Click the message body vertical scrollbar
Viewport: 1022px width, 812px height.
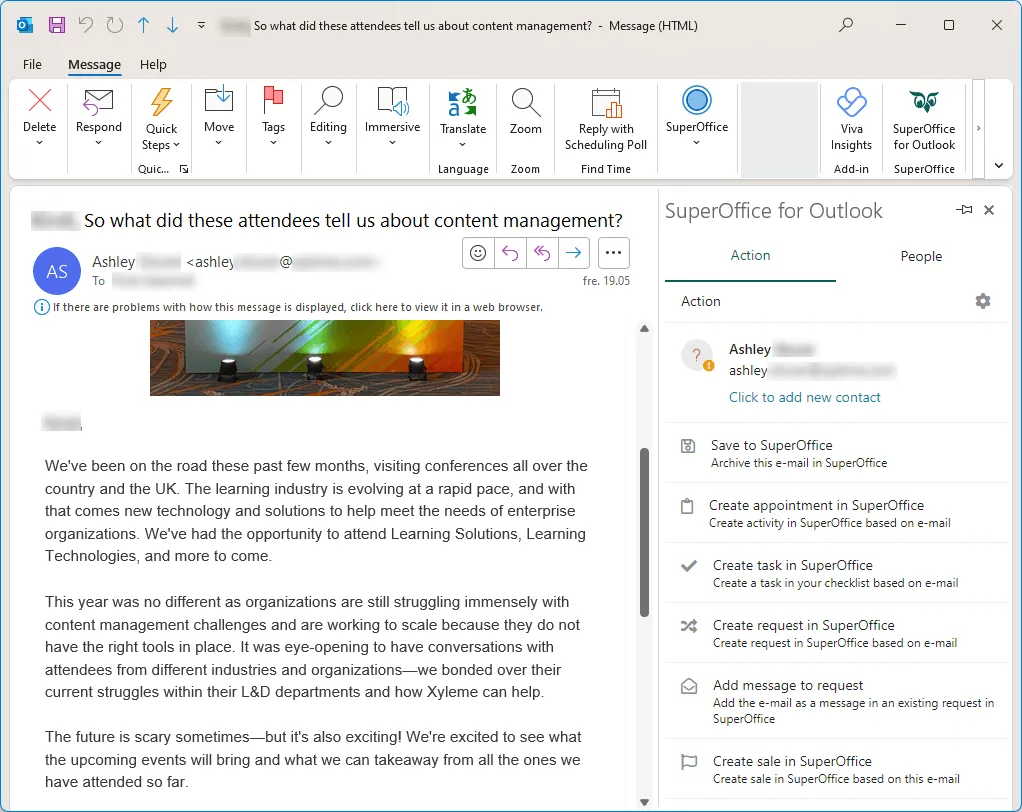645,530
